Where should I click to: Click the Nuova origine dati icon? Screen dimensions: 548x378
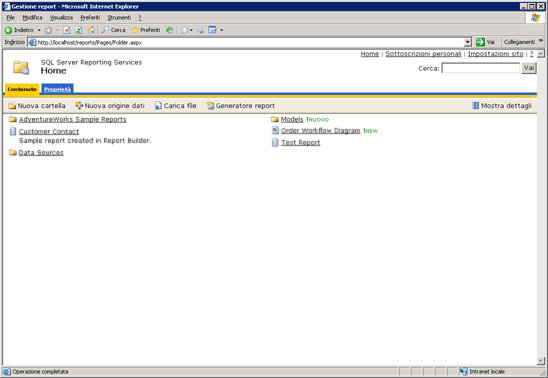coord(79,106)
